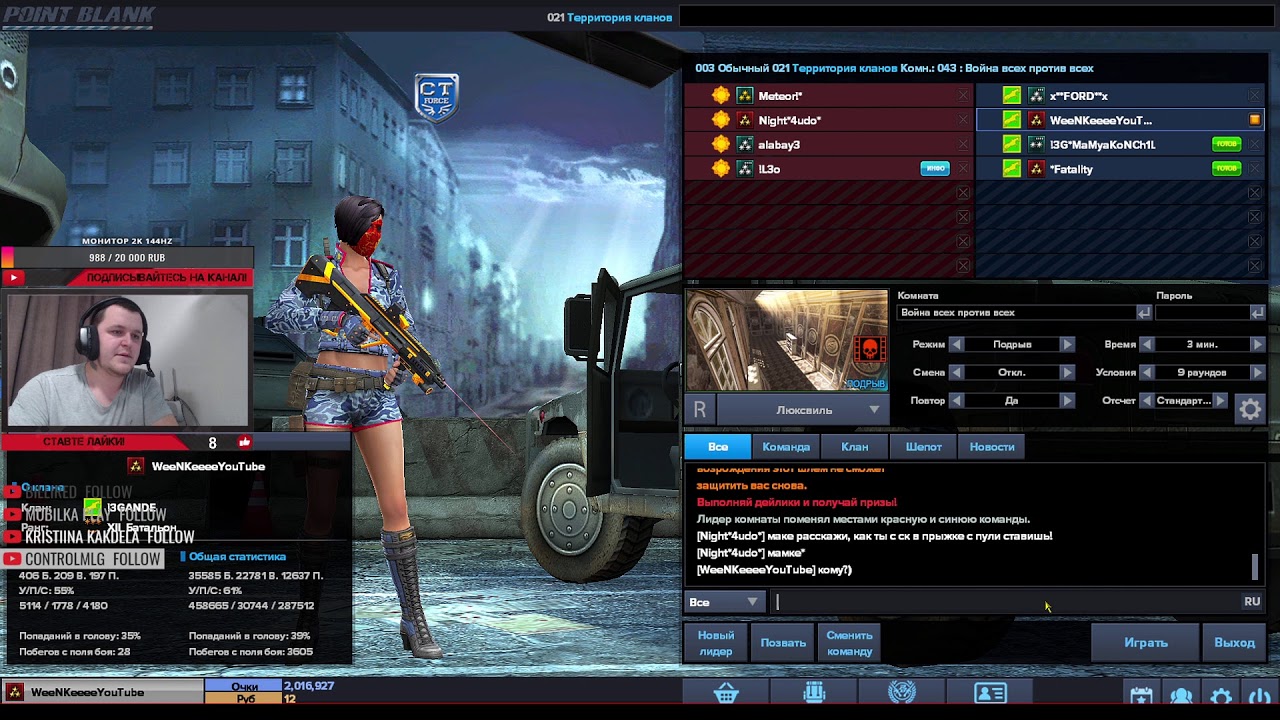1280x720 pixels.
Task: Click the Комната room name field
Action: pyautogui.click(x=1016, y=313)
